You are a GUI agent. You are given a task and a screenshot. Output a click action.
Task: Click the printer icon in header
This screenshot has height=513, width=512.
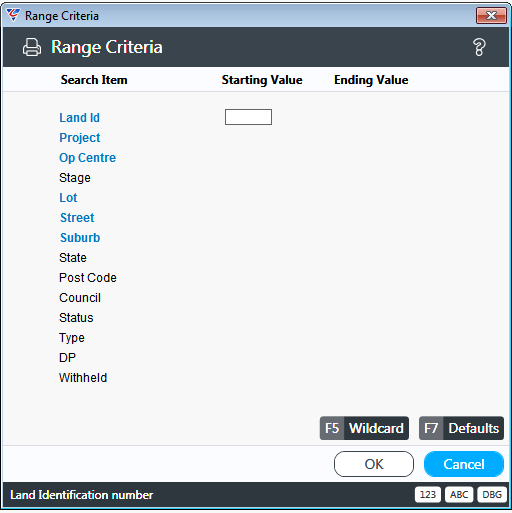pyautogui.click(x=32, y=47)
